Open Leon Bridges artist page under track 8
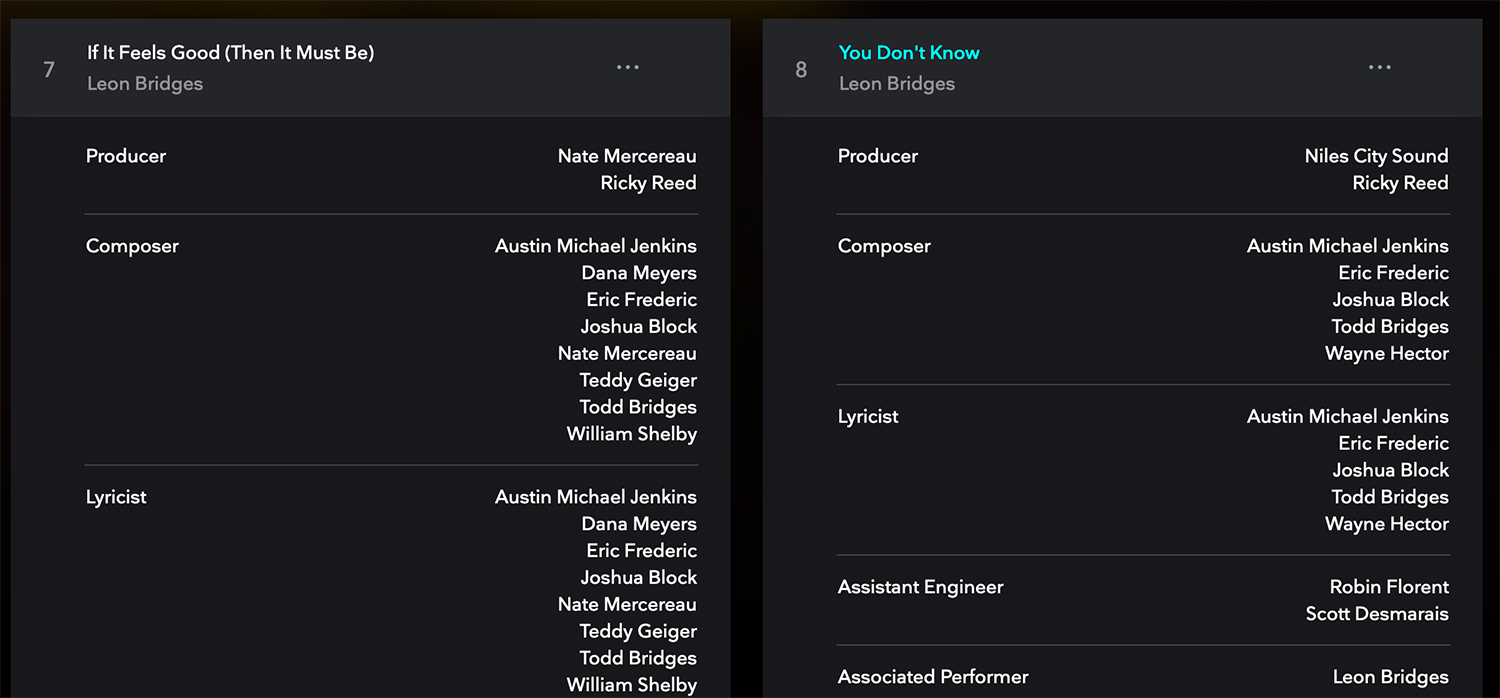 [x=896, y=84]
